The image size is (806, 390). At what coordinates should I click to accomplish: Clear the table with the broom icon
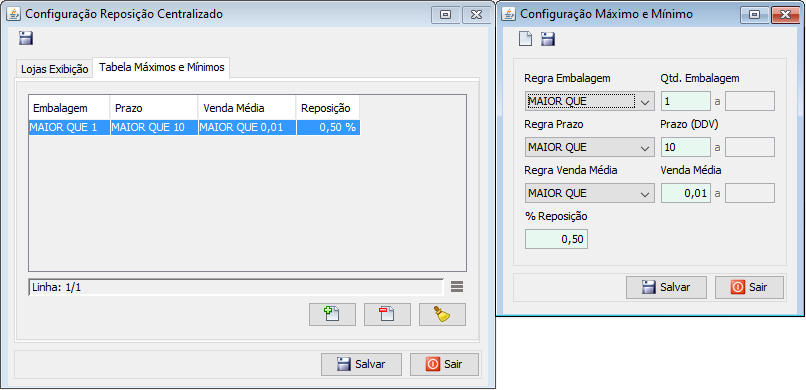[x=442, y=314]
